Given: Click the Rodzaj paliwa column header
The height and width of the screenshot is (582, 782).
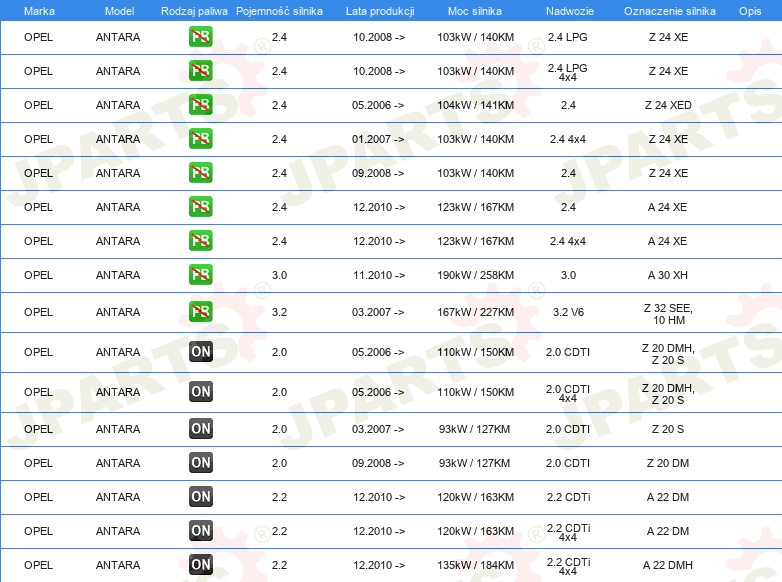Looking at the screenshot, I should [194, 10].
